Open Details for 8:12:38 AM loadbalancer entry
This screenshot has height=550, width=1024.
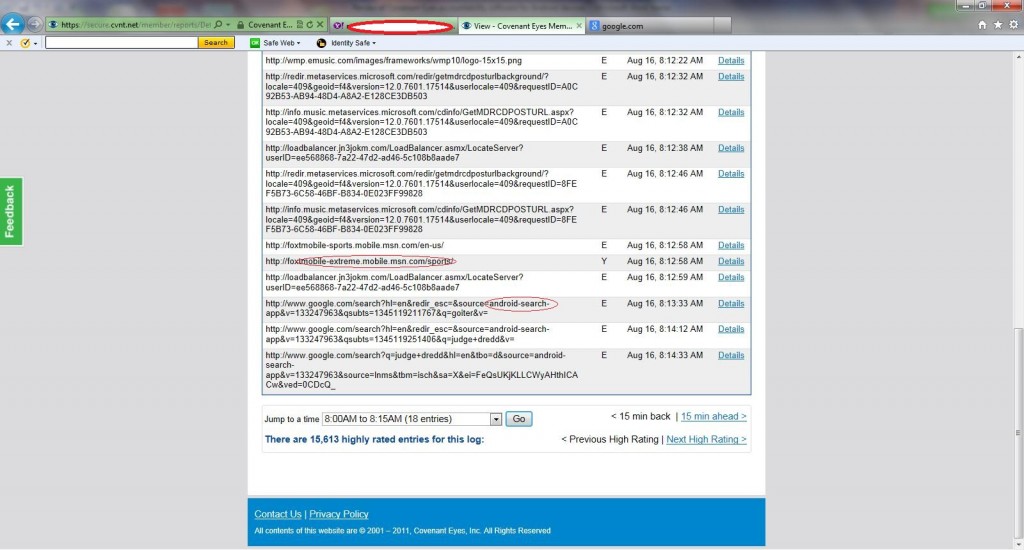[731, 148]
